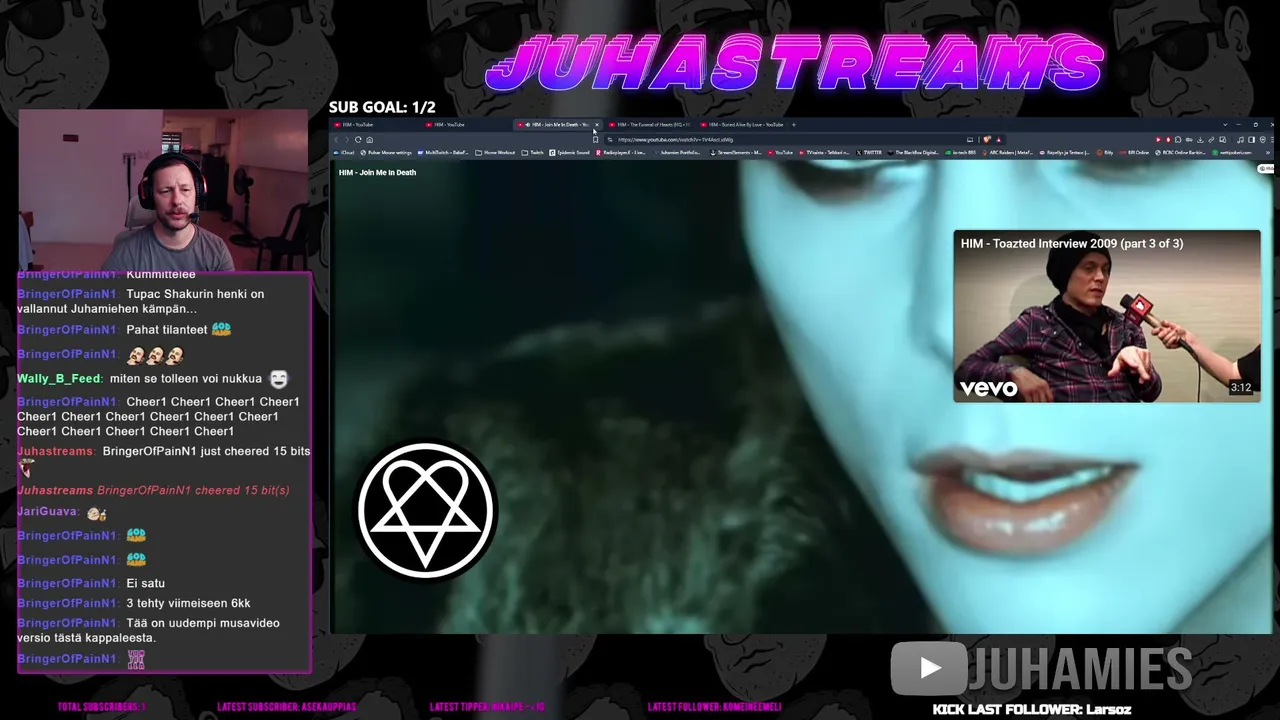
Task: Open the MultiTwitch bookmark
Action: (443, 153)
